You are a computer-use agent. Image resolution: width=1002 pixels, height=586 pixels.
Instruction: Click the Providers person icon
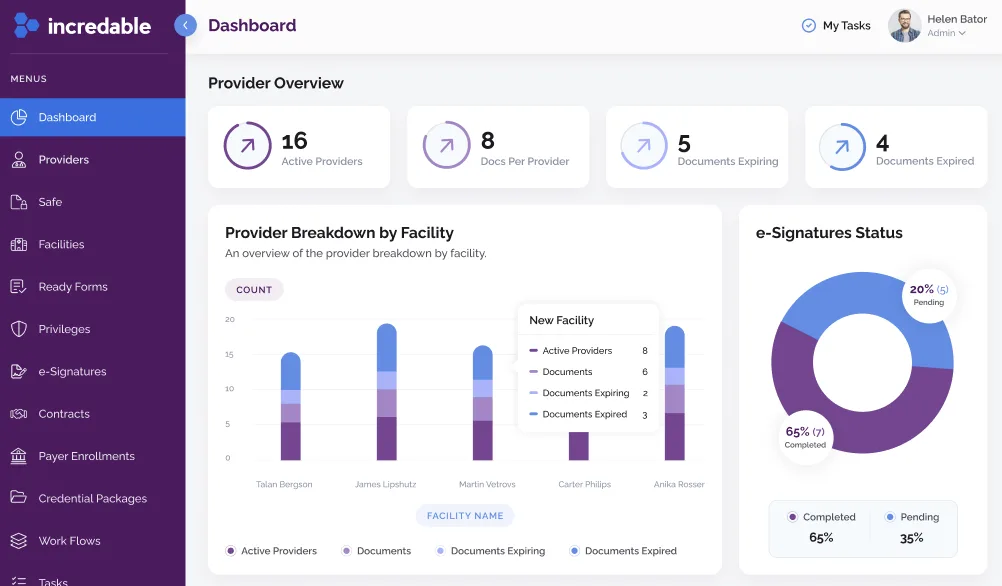click(19, 160)
